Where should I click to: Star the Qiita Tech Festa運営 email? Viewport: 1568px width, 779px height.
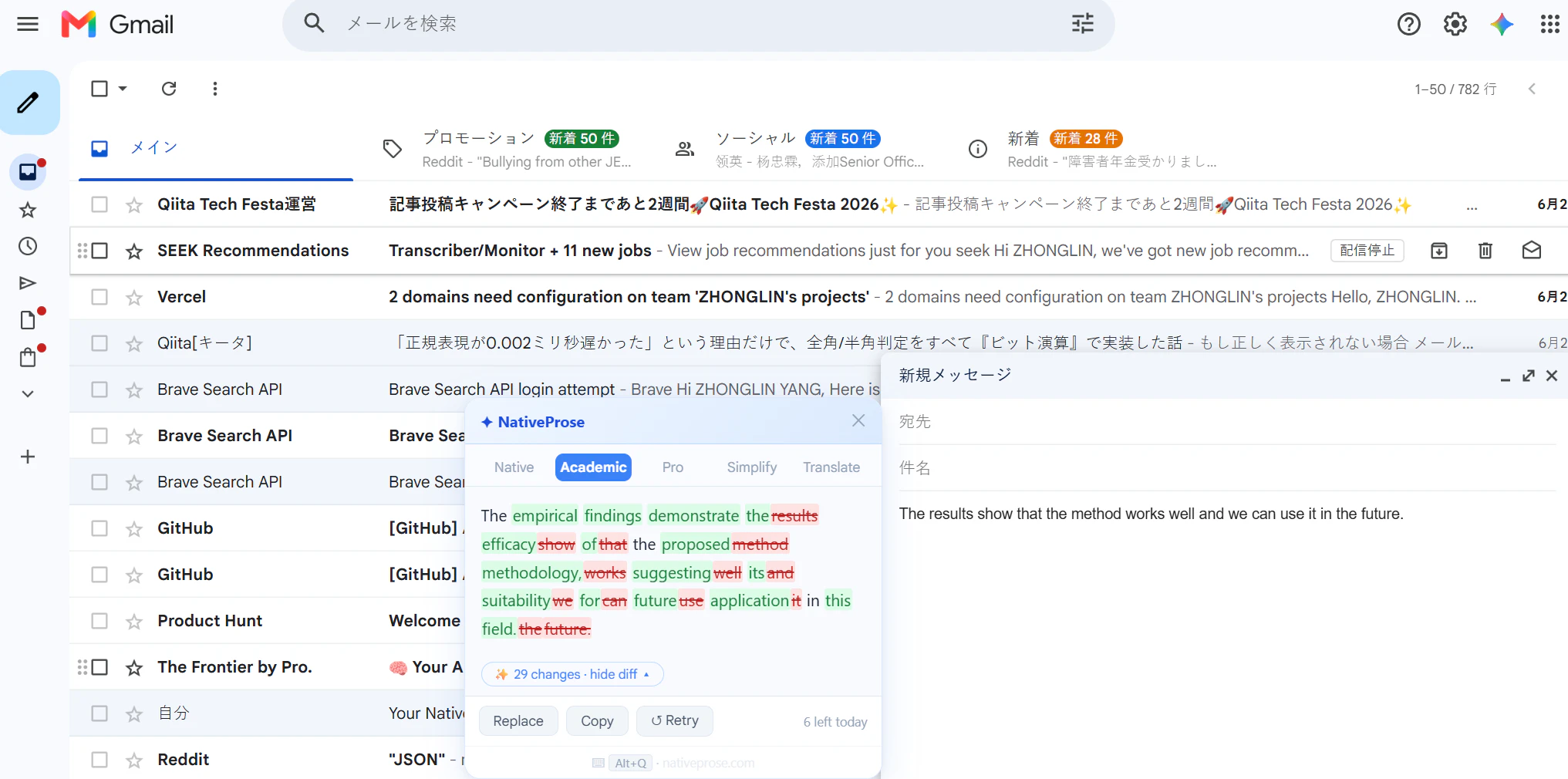pyautogui.click(x=134, y=204)
